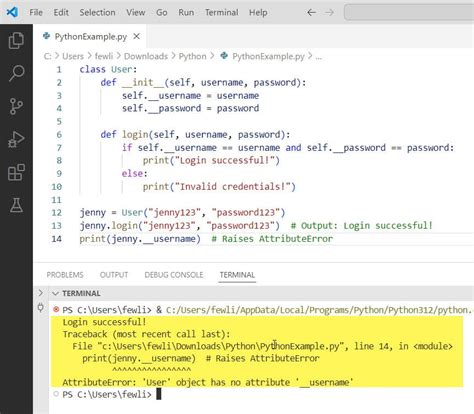Open the Extensions view icon
The height and width of the screenshot is (414, 474).
coord(16,172)
